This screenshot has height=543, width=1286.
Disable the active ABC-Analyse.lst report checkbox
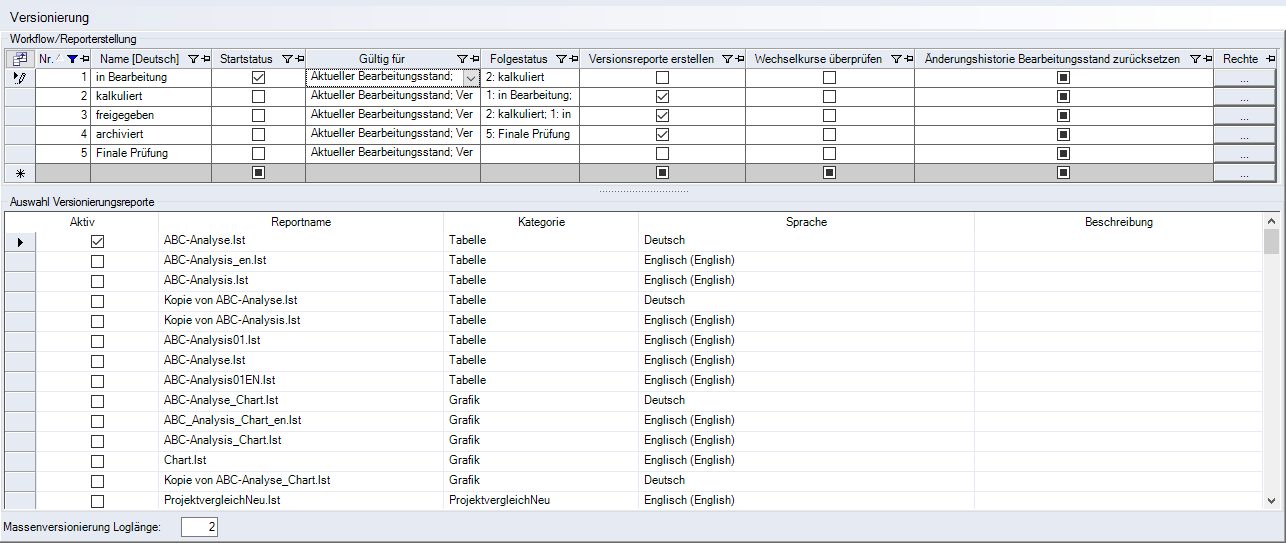pos(97,241)
